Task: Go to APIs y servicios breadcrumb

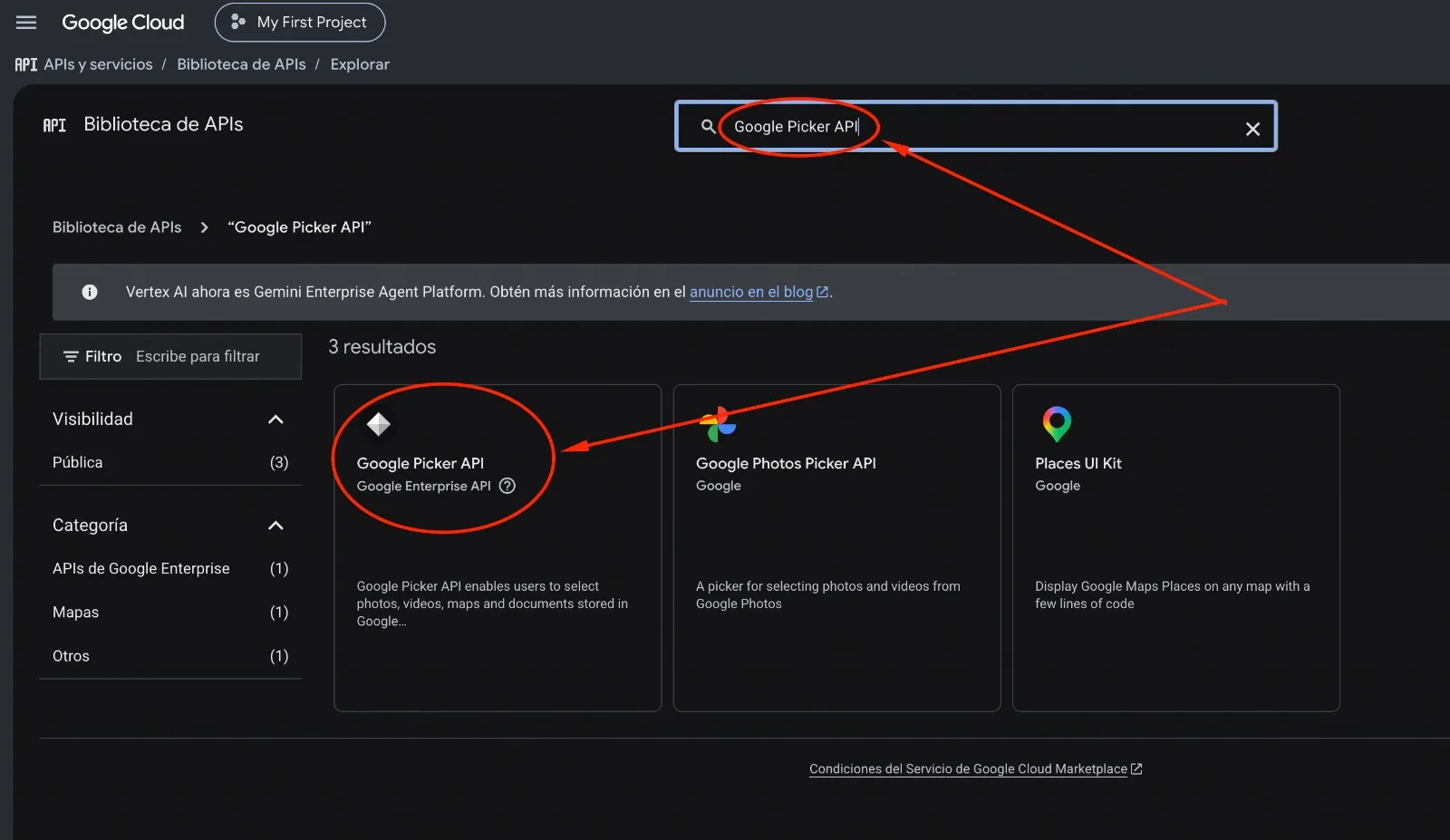Action: pos(98,64)
